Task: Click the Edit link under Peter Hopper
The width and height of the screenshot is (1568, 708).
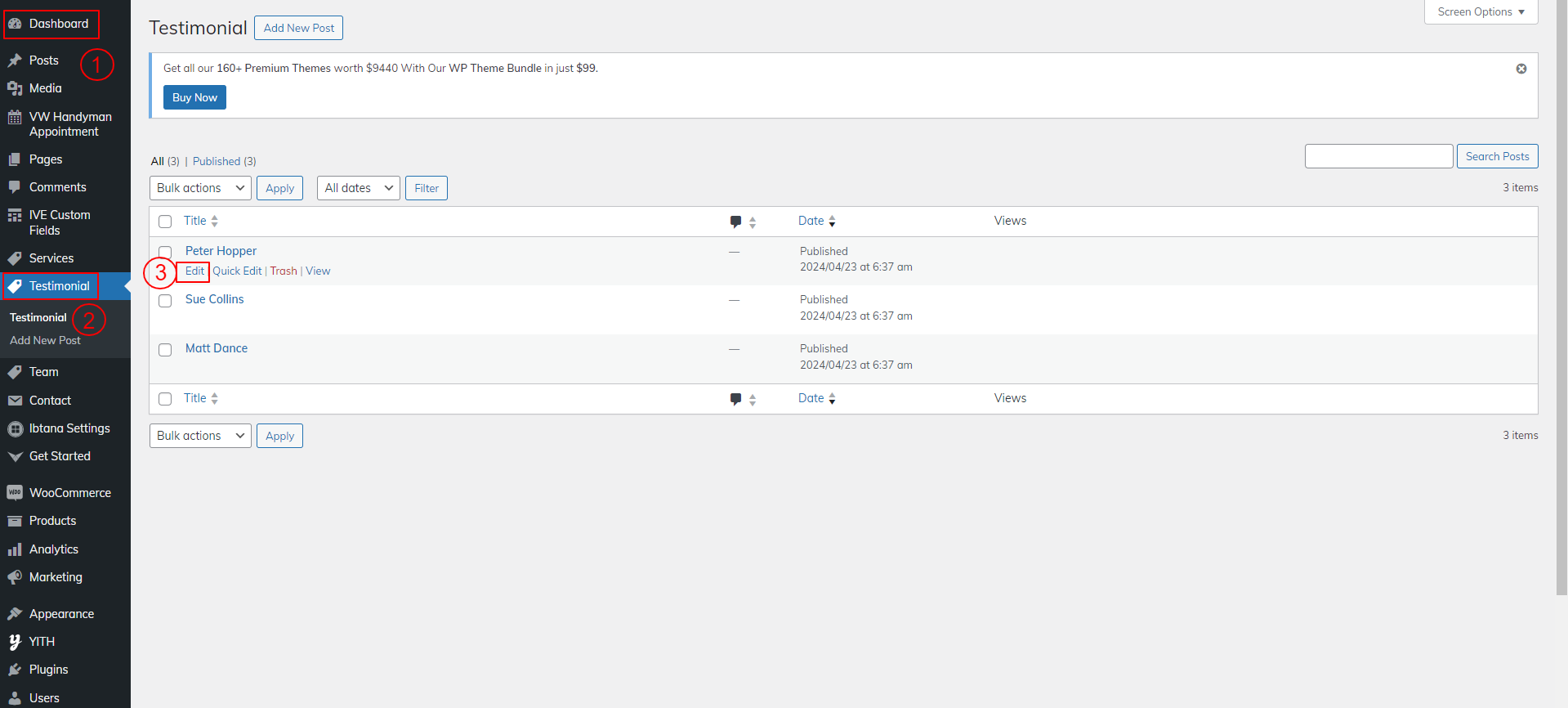Action: click(194, 271)
